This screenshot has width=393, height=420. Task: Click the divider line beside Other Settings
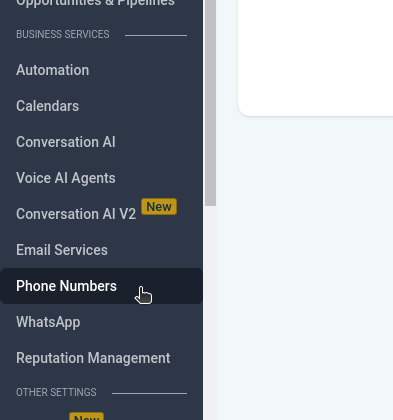point(149,394)
